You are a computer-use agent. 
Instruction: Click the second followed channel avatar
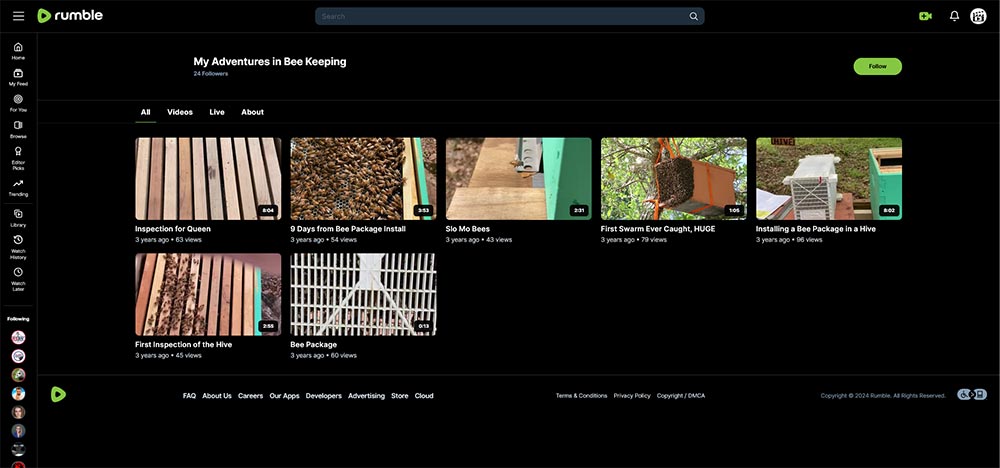18,356
